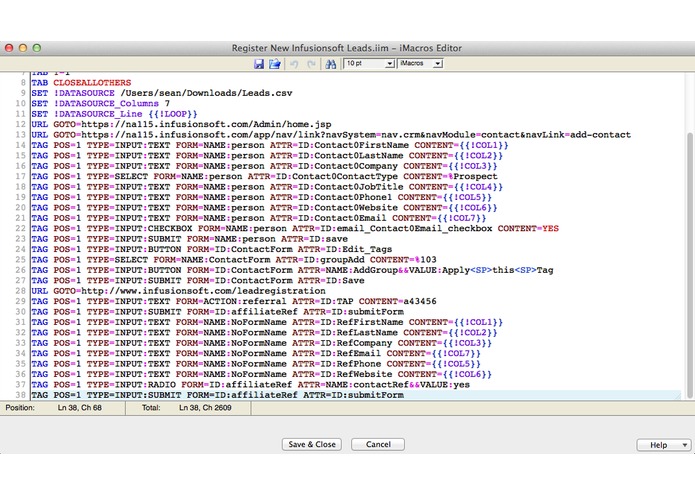Image resolution: width=695 pixels, height=494 pixels.
Task: Click highlighted line 38 submitForm
Action: 217,395
